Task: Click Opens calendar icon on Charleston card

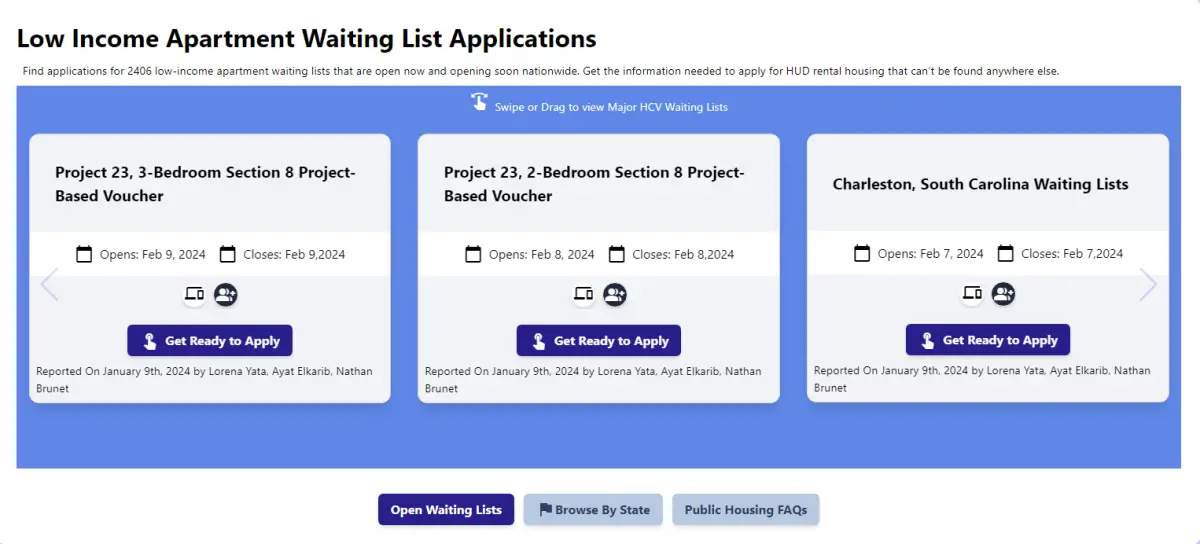Action: click(x=862, y=253)
